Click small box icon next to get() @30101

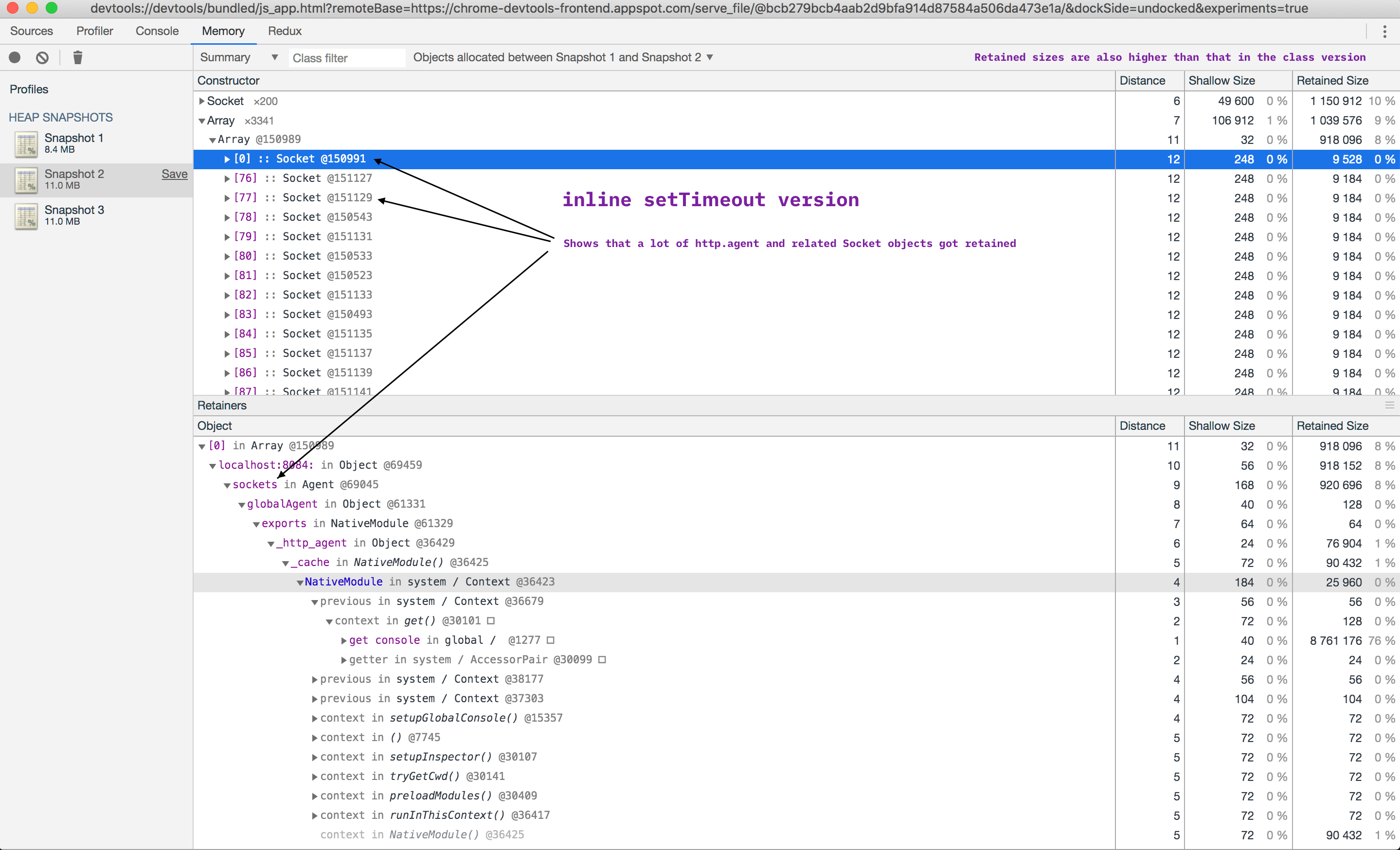(x=491, y=620)
